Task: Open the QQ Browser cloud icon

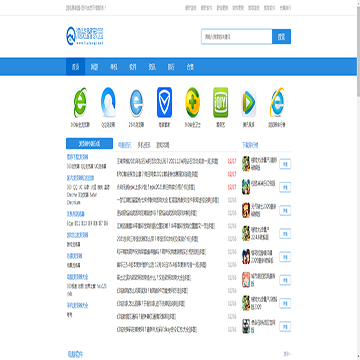Action: tap(108, 102)
